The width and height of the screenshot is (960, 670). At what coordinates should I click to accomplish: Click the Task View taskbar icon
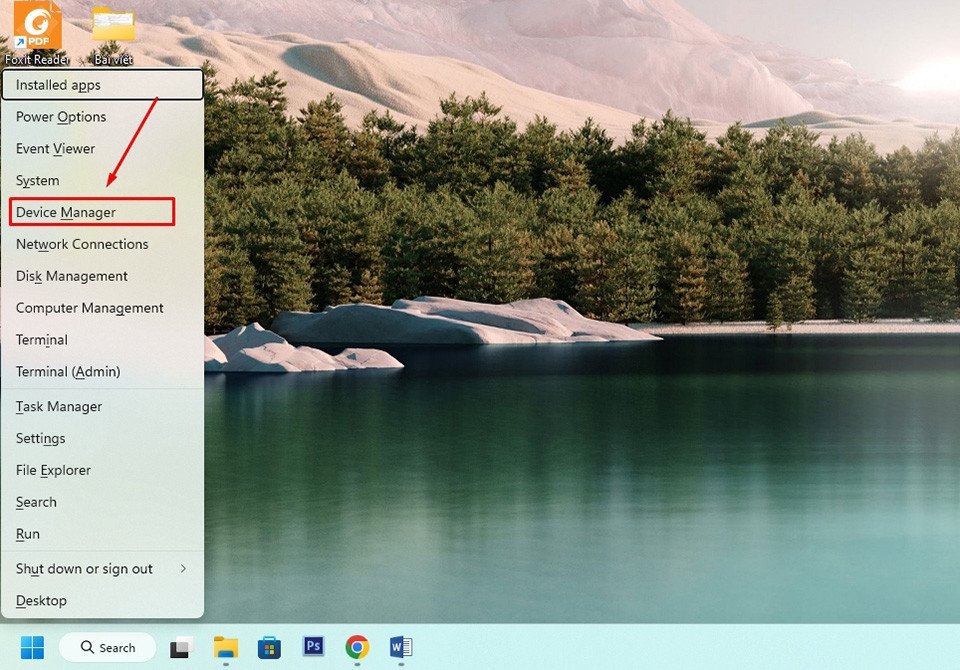tap(180, 647)
